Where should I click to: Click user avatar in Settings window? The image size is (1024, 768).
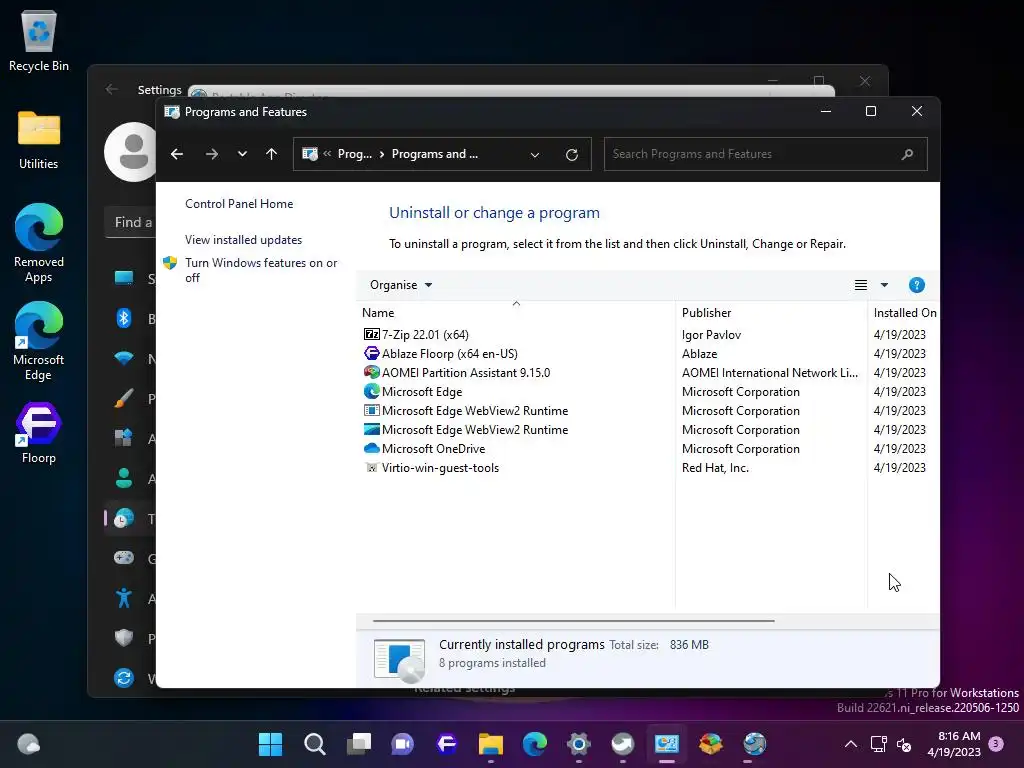click(131, 152)
